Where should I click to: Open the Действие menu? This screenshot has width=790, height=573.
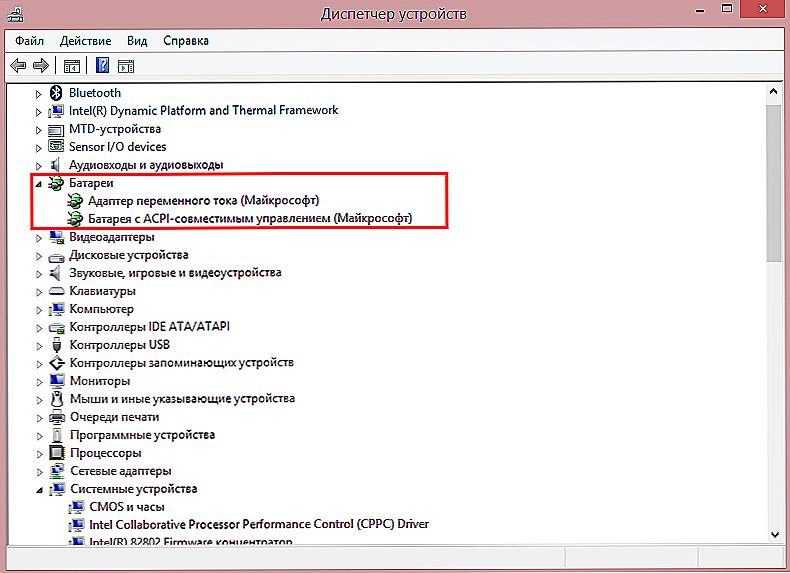[85, 41]
